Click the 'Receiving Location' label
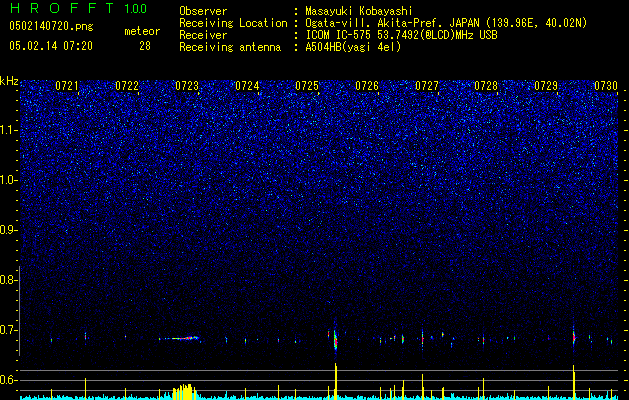Viewport: 629px width, 400px height. [233, 23]
